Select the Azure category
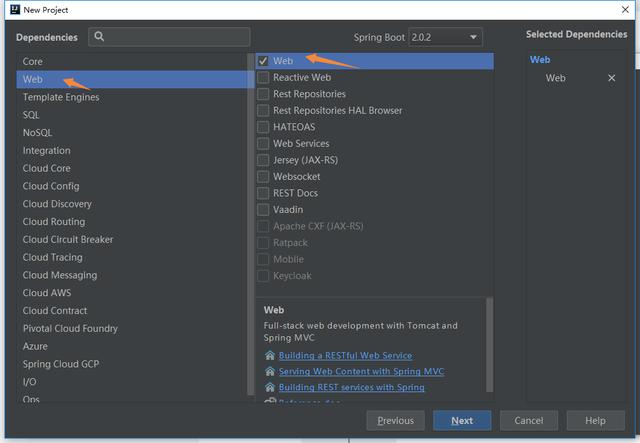Image resolution: width=640 pixels, height=443 pixels. click(133, 346)
